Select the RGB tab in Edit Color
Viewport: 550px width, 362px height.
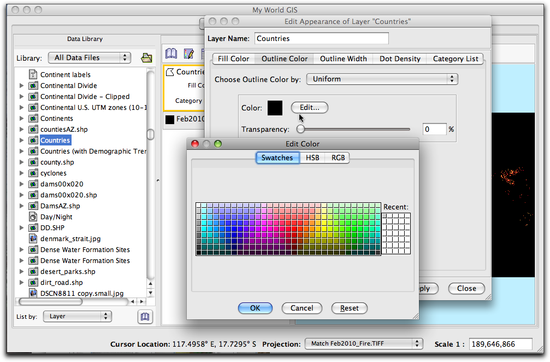tap(338, 158)
